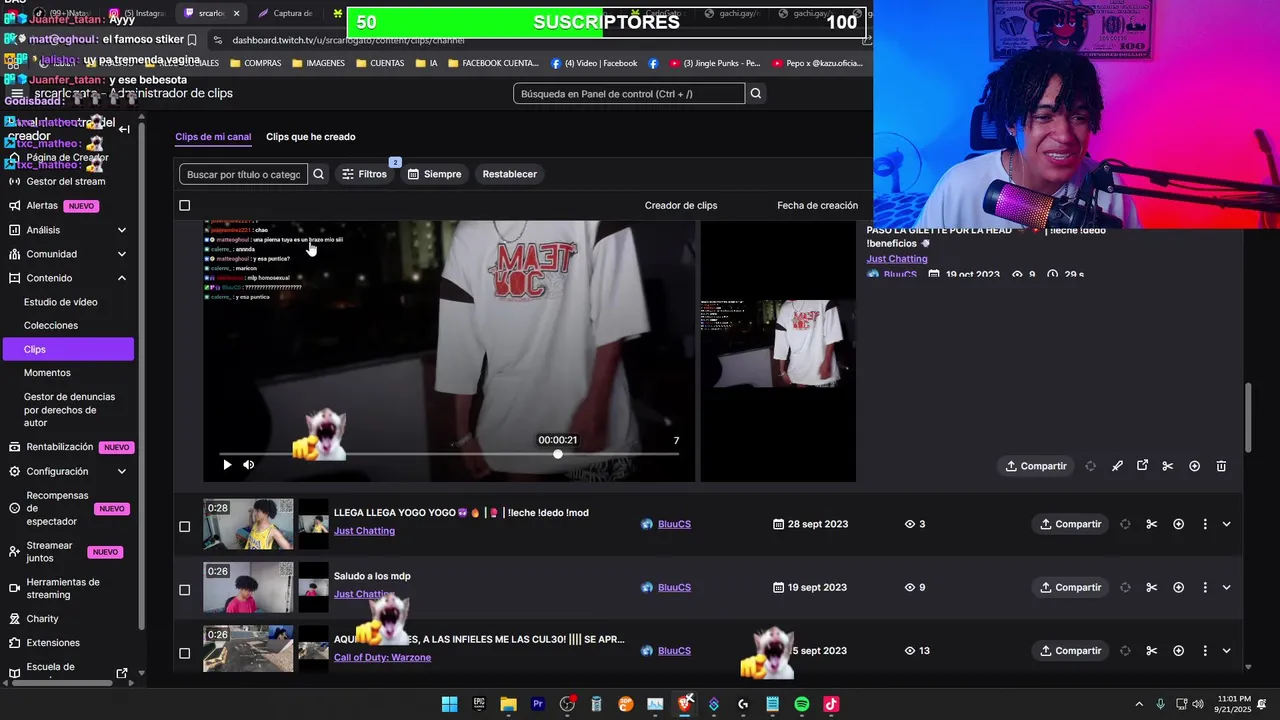Share the LLEGA LLEGA YOGO clip
The height and width of the screenshot is (720, 1280).
tap(1070, 524)
